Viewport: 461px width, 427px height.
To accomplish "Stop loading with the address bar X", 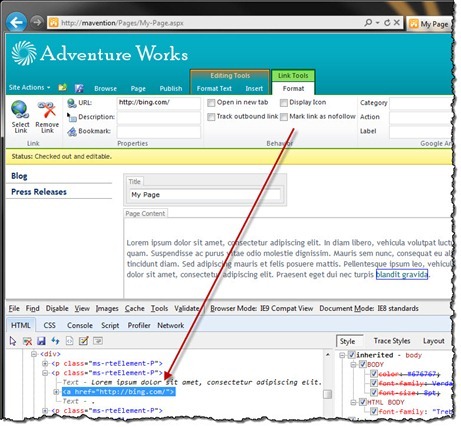I will 396,23.
